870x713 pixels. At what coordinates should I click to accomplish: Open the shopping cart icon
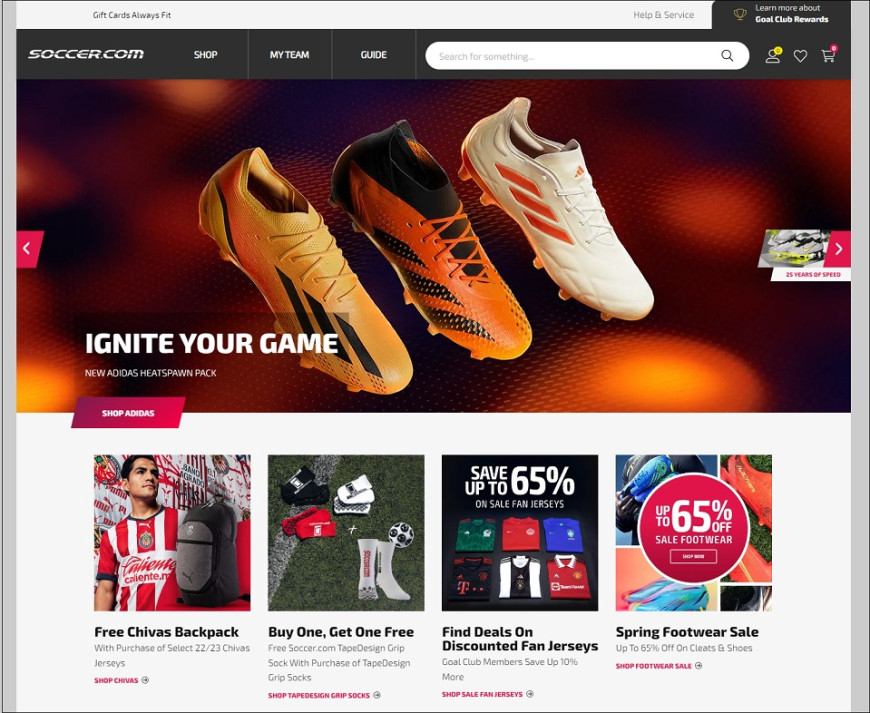pos(828,55)
